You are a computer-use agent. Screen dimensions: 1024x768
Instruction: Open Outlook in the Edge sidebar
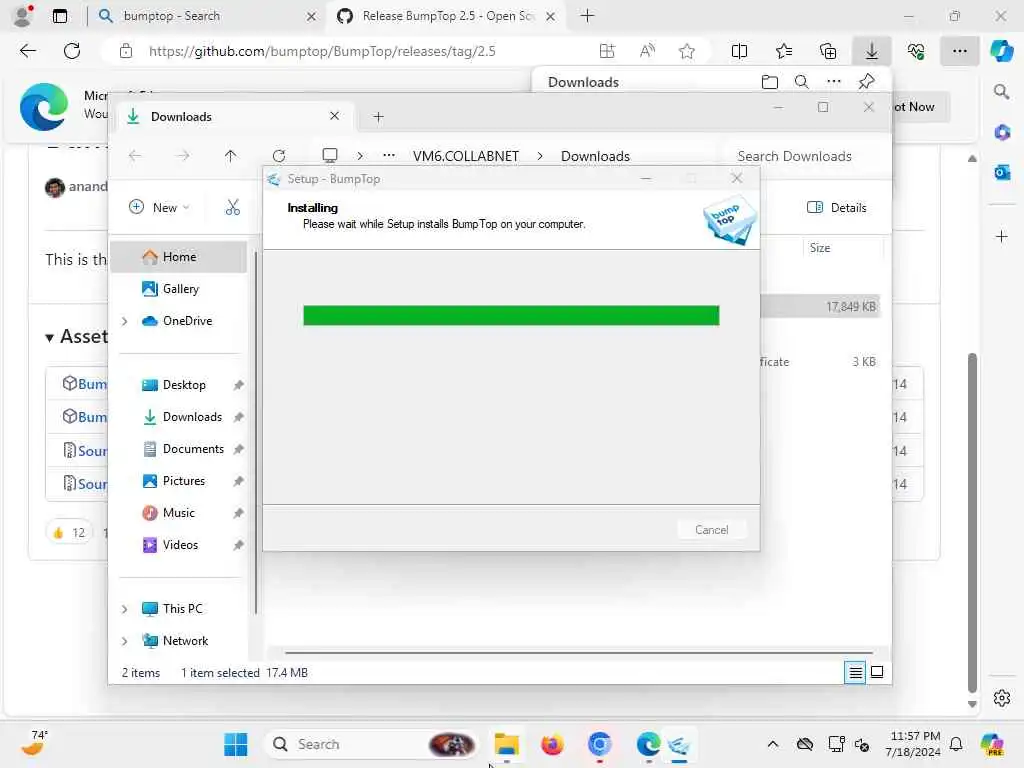click(x=1001, y=172)
